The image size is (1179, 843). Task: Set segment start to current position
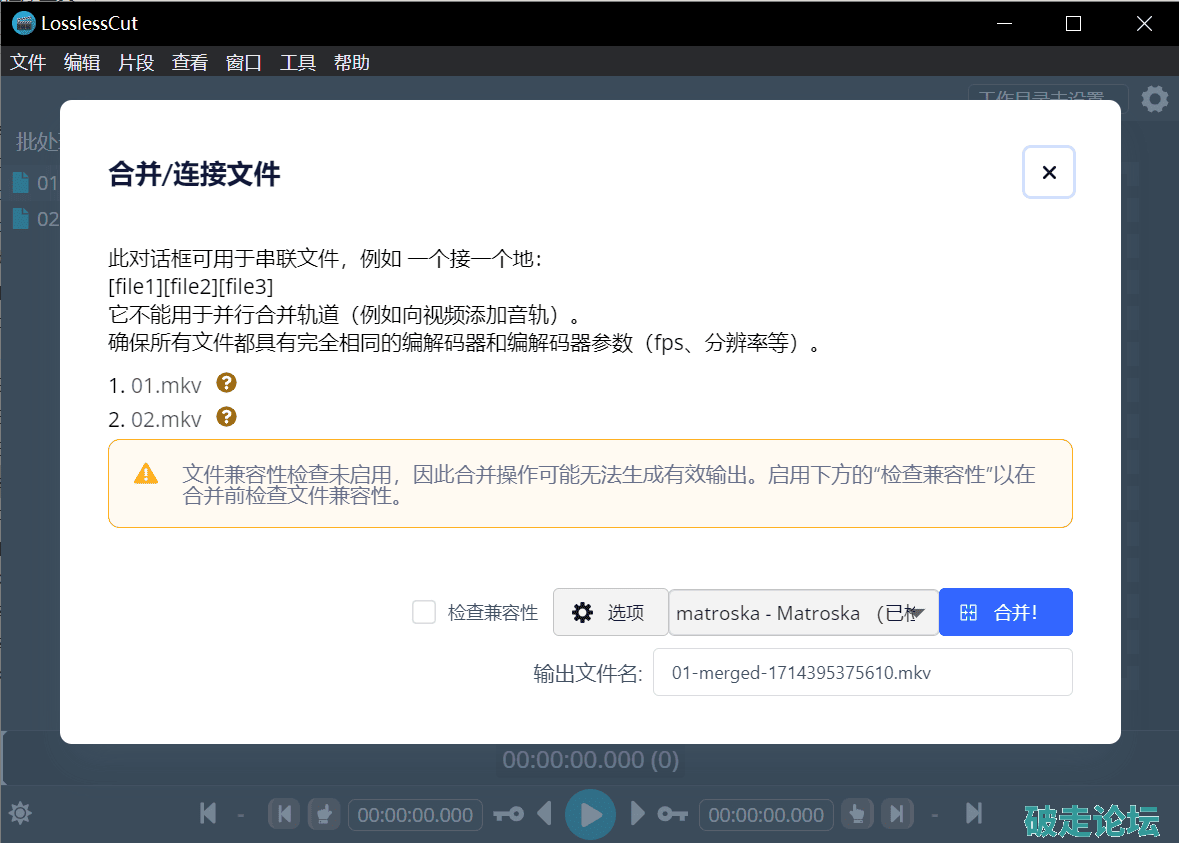pyautogui.click(x=323, y=814)
